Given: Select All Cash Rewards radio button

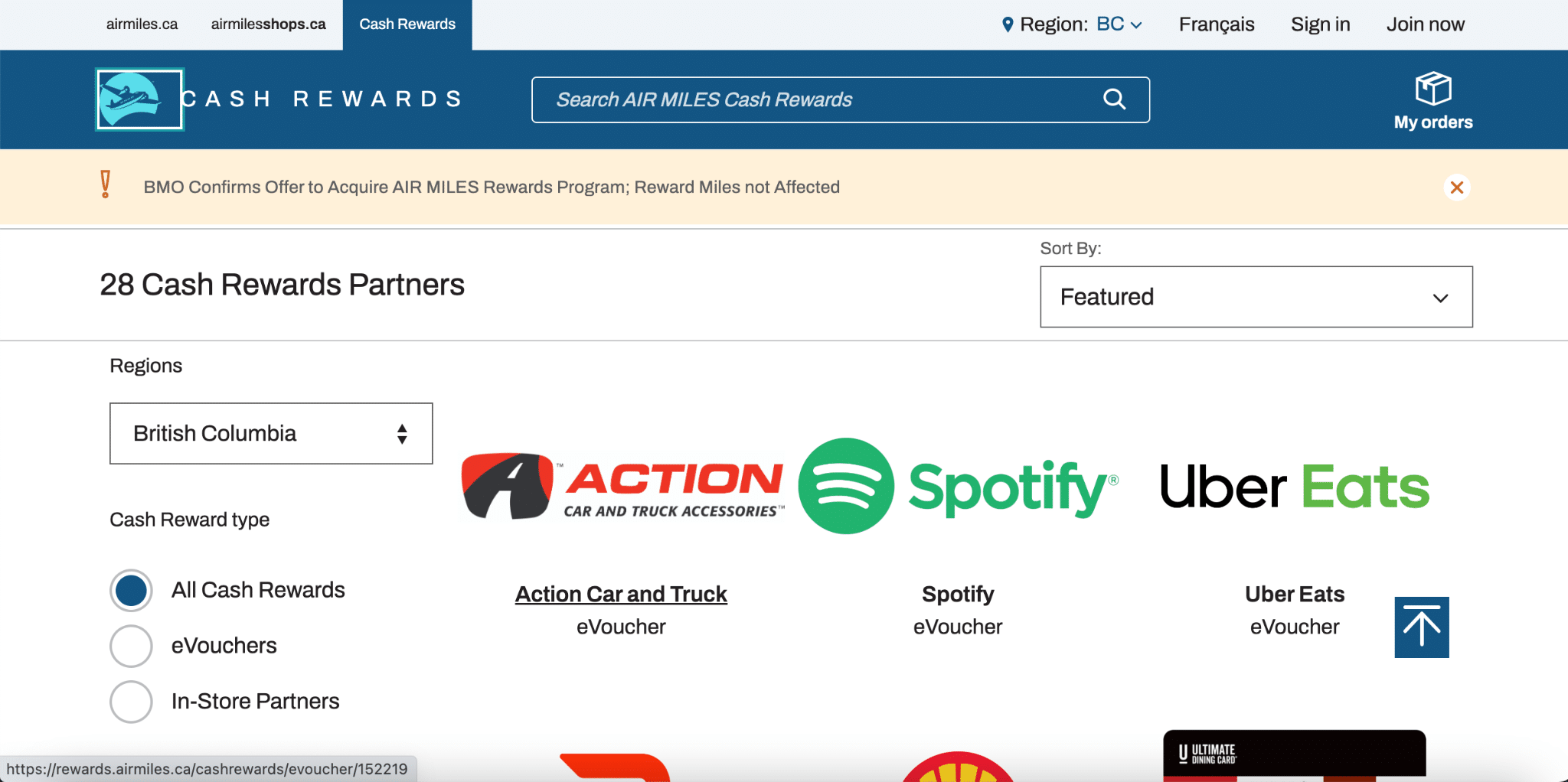Looking at the screenshot, I should tap(131, 591).
